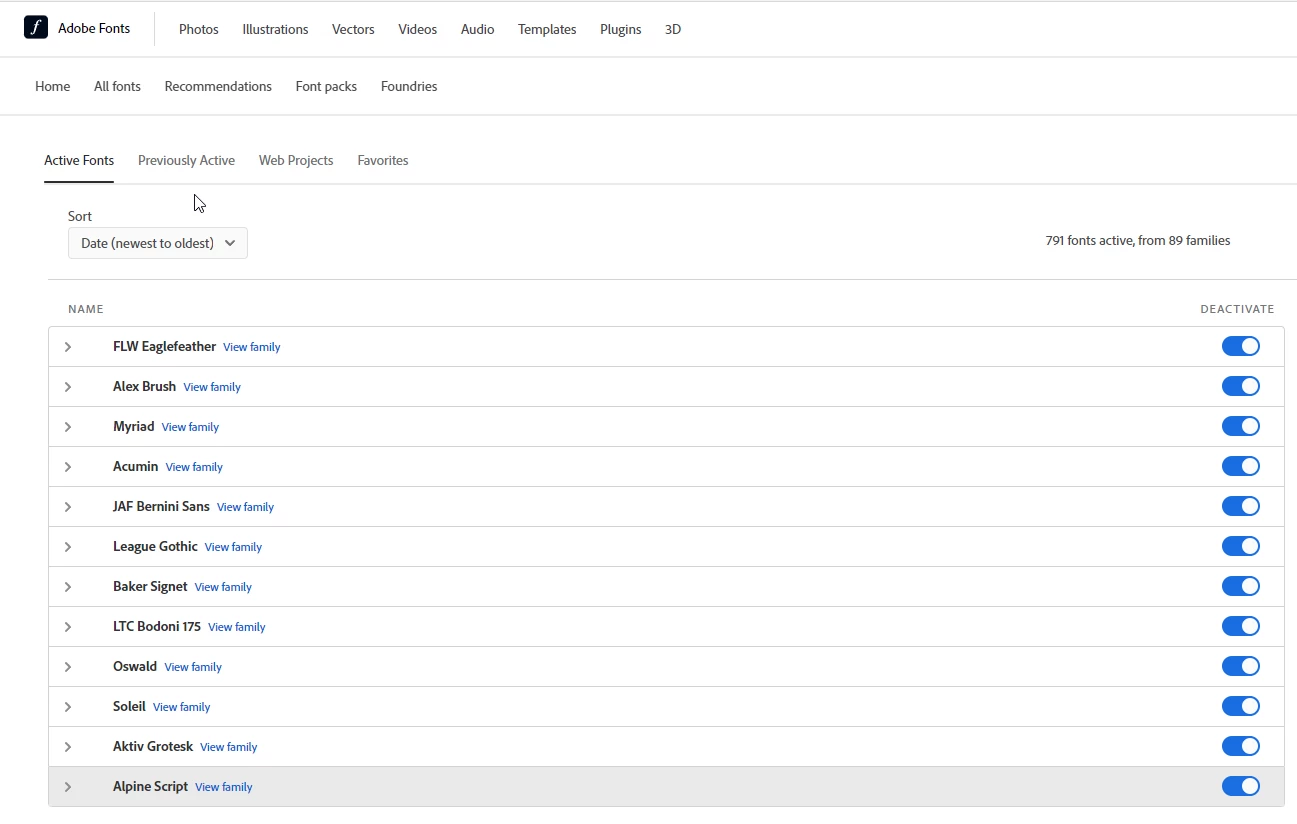Image resolution: width=1297 pixels, height=824 pixels.
Task: Expand the Alex Brush row chevron
Action: [68, 387]
